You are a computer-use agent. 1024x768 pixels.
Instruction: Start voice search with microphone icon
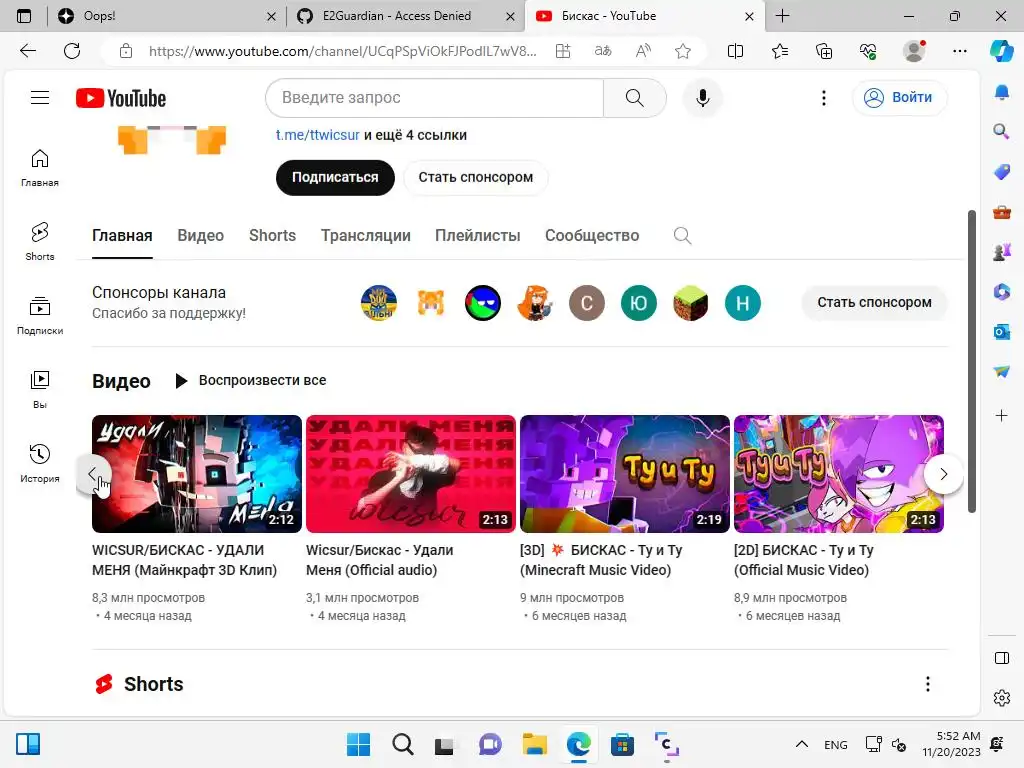[702, 98]
